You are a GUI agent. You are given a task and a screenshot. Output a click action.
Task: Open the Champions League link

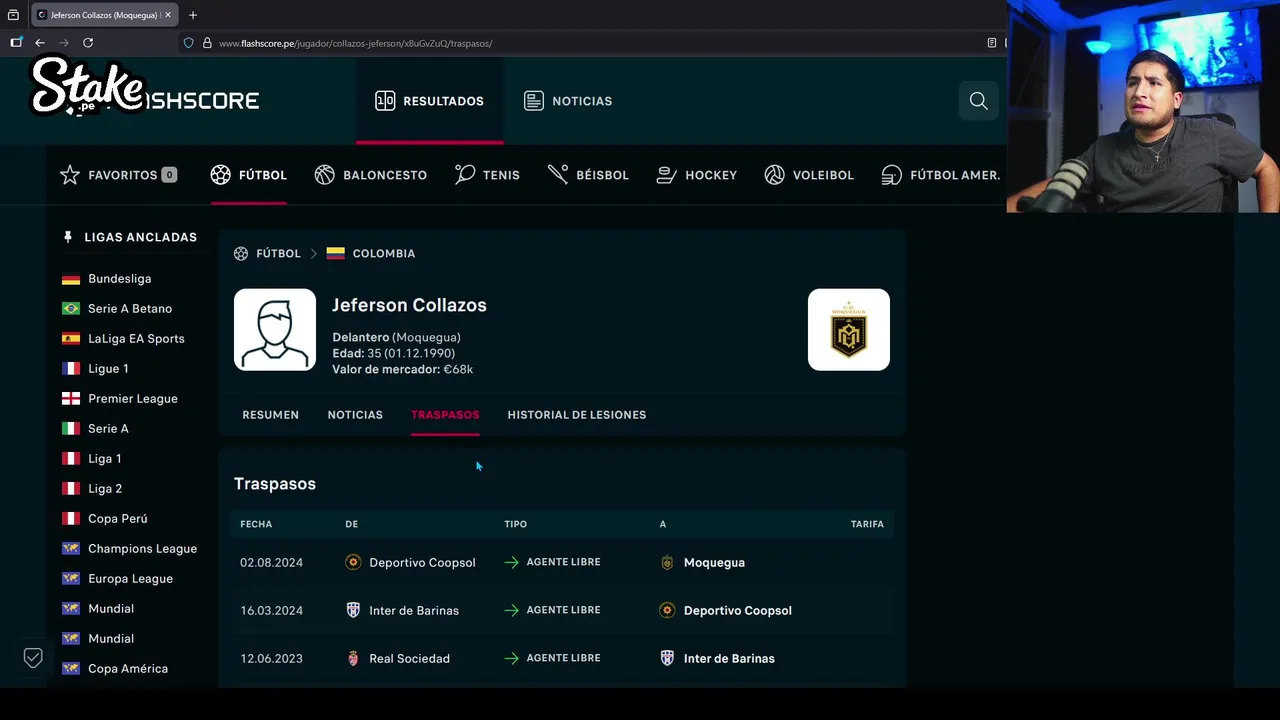(x=142, y=549)
